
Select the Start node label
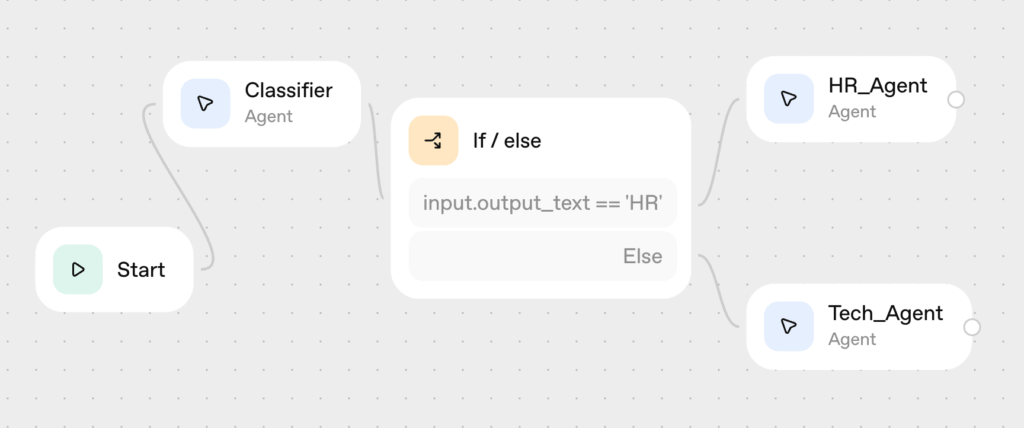(141, 269)
